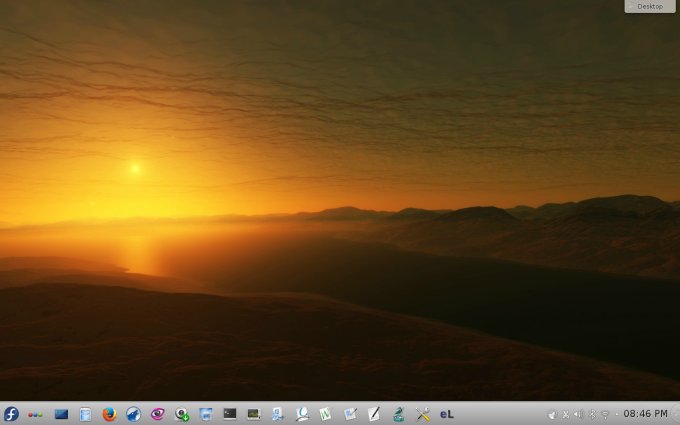The width and height of the screenshot is (680, 425).
Task: Expand the hidden system tray icons arrow
Action: click(x=616, y=415)
